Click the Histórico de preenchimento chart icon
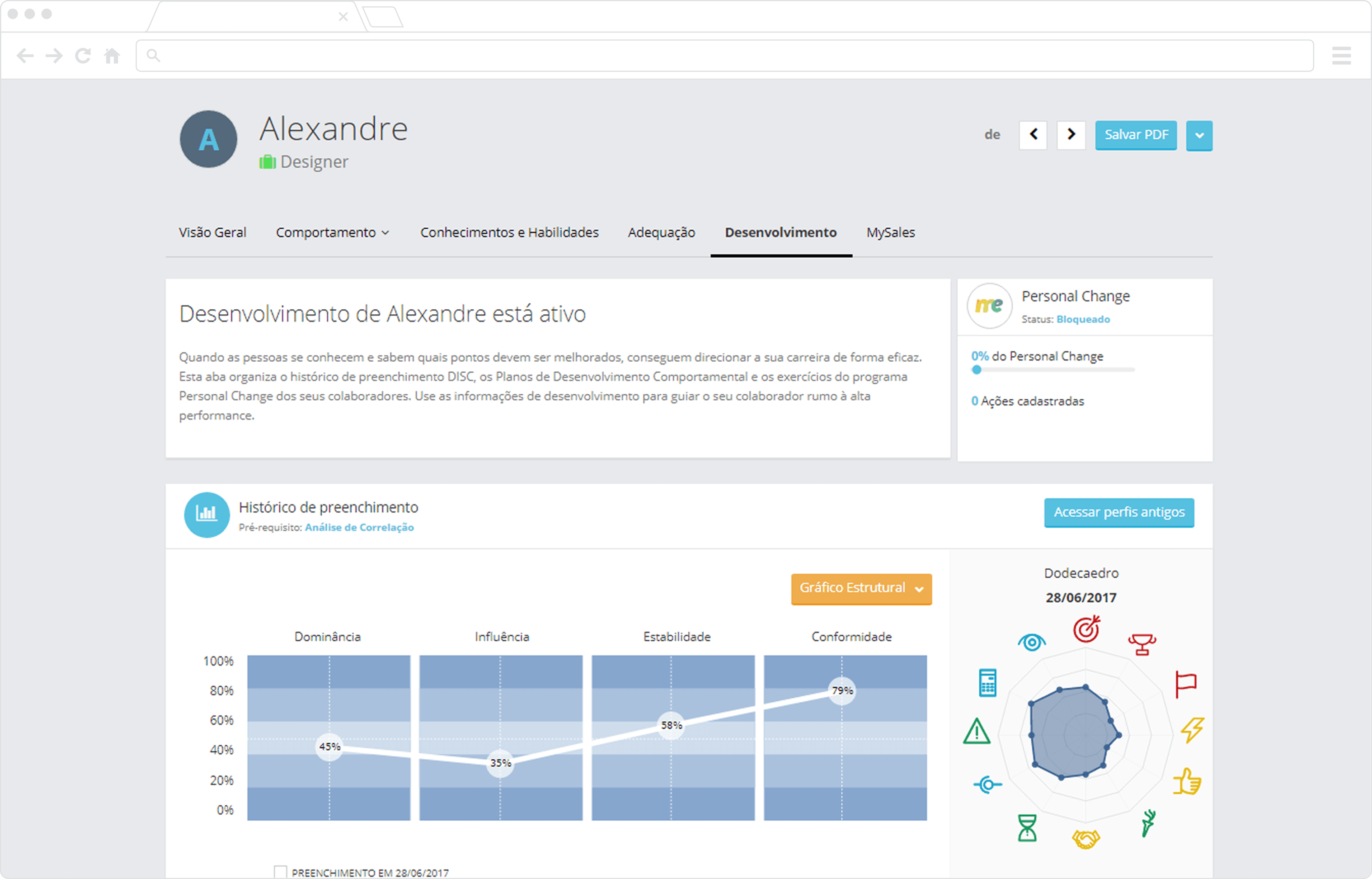Viewport: 1372px width, 879px height. [x=207, y=515]
